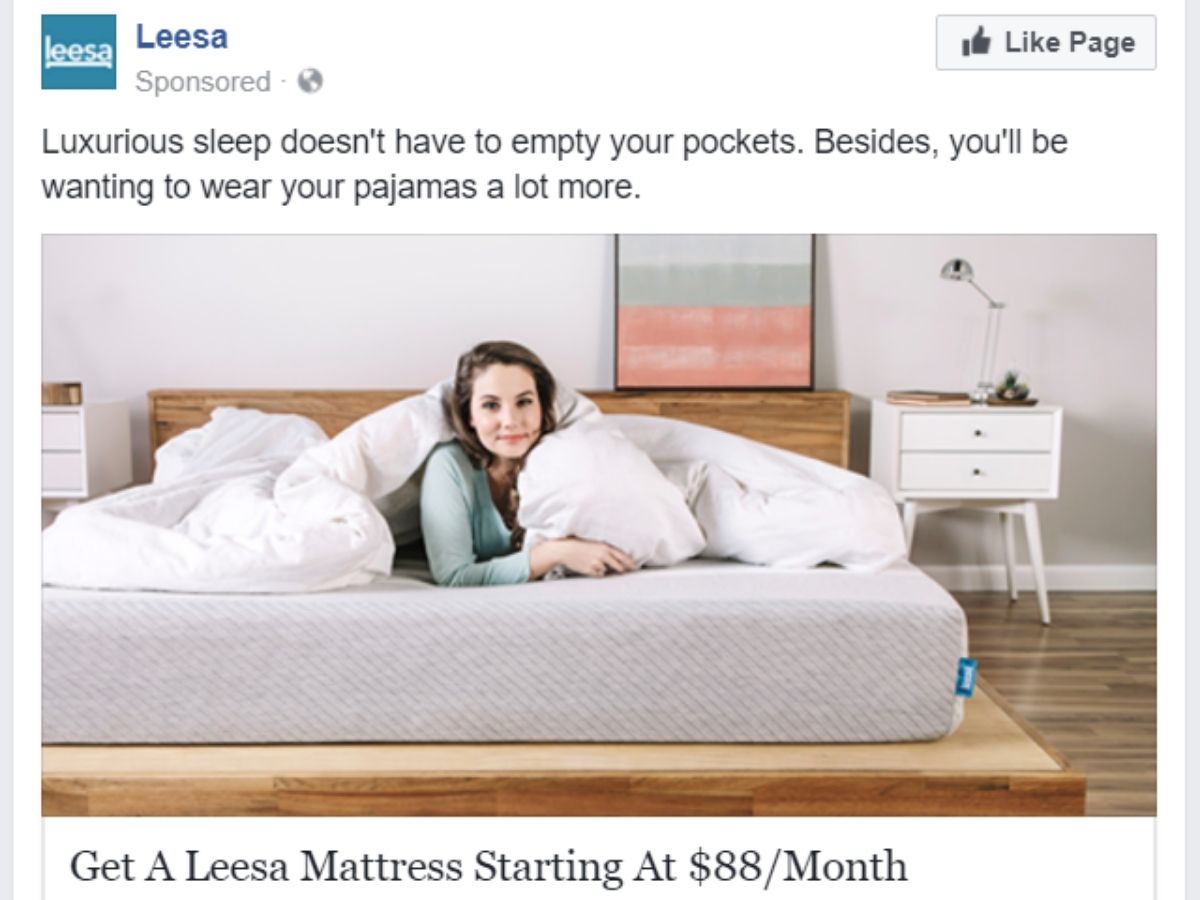
Task: Open the Leesa mattress ad image
Action: (598, 525)
